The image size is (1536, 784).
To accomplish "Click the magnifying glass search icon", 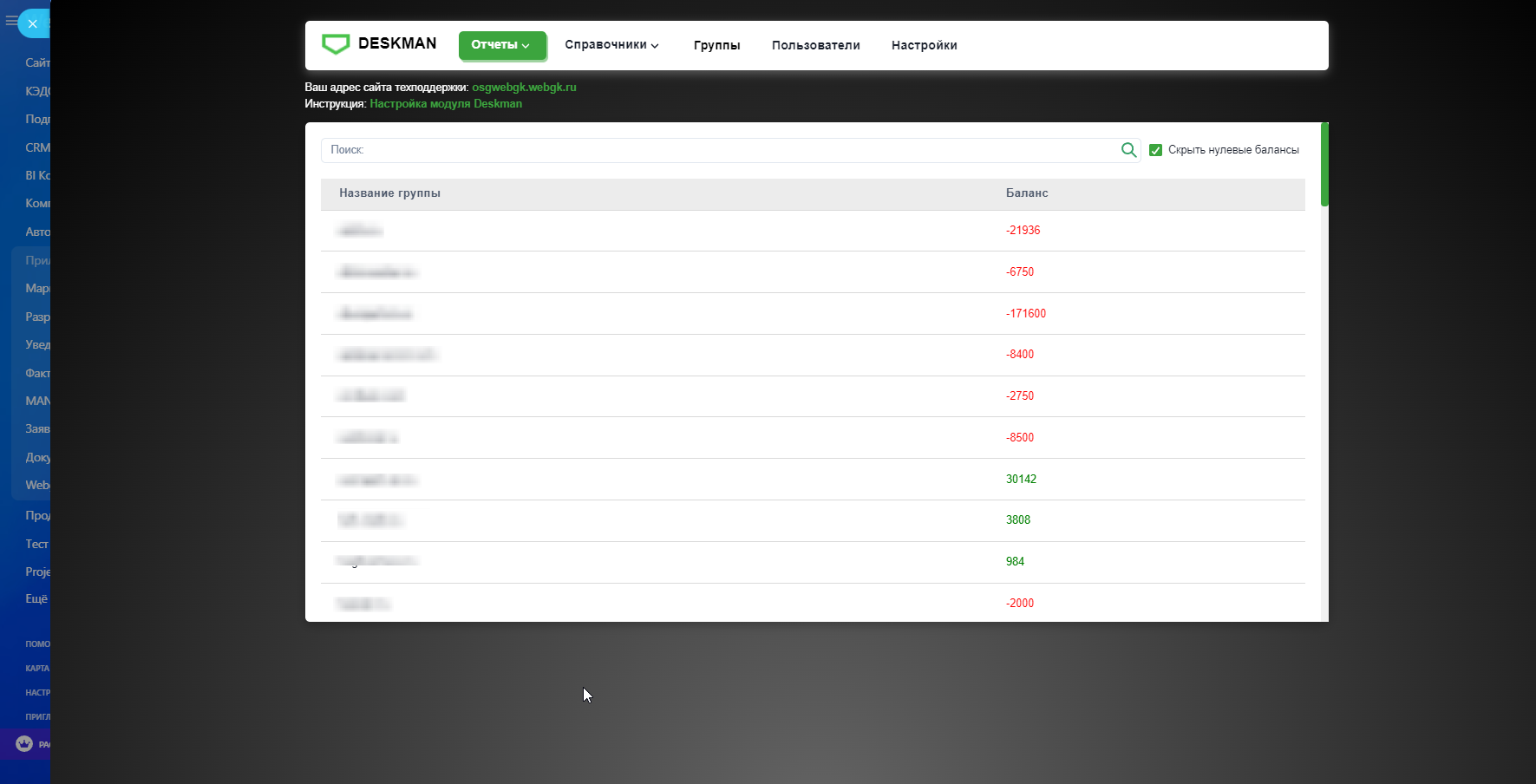I will (1128, 150).
